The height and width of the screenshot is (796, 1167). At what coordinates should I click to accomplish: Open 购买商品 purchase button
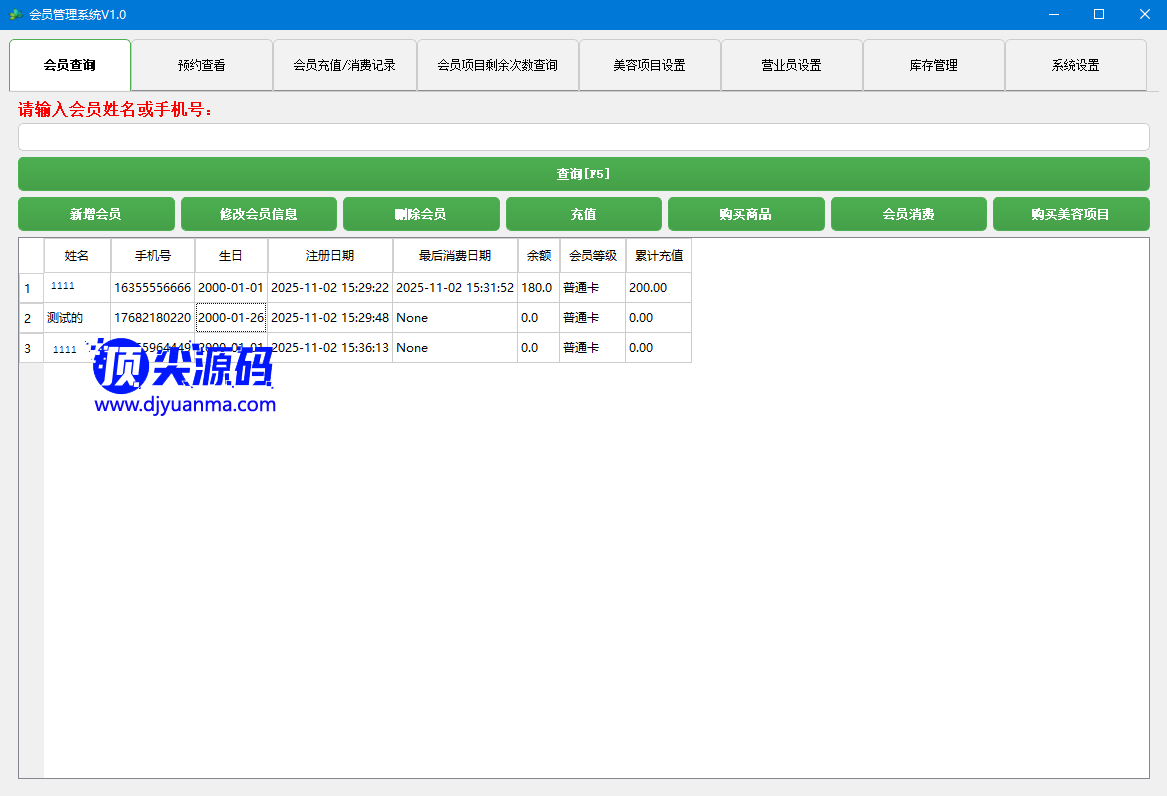[x=746, y=214]
